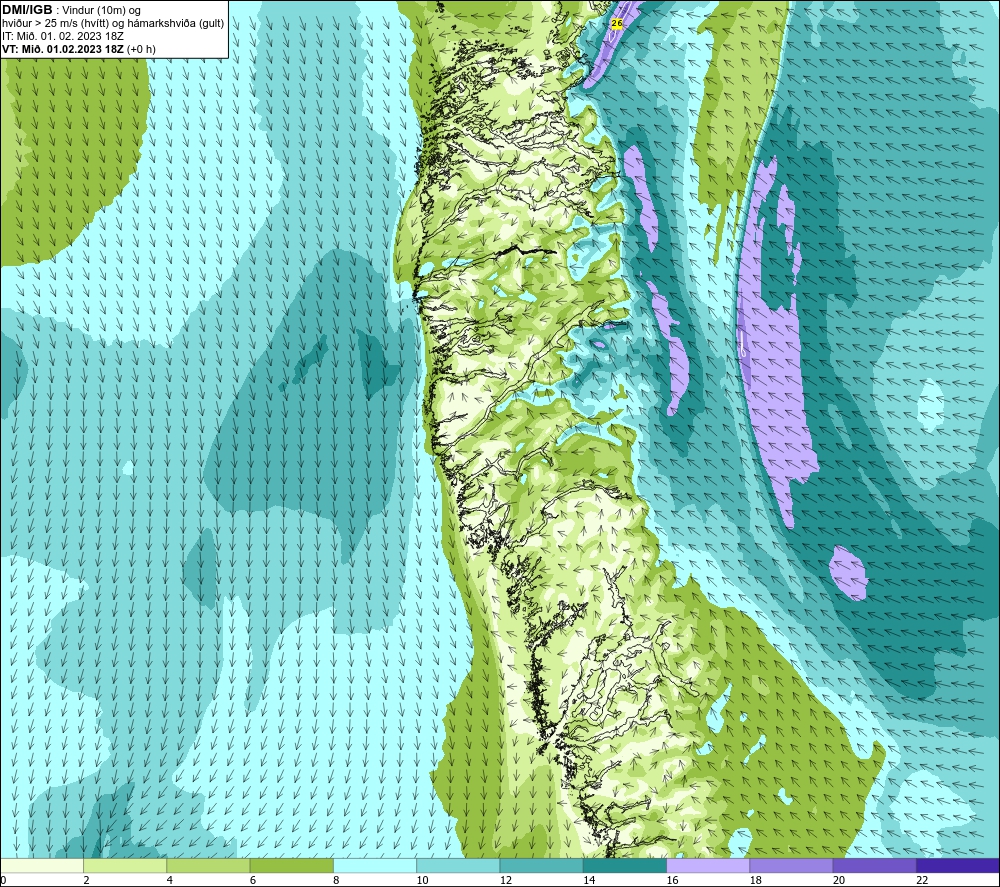The width and height of the screenshot is (1000, 887).
Task: Click the dark purple legend swatch above 22
Action: pos(958,865)
